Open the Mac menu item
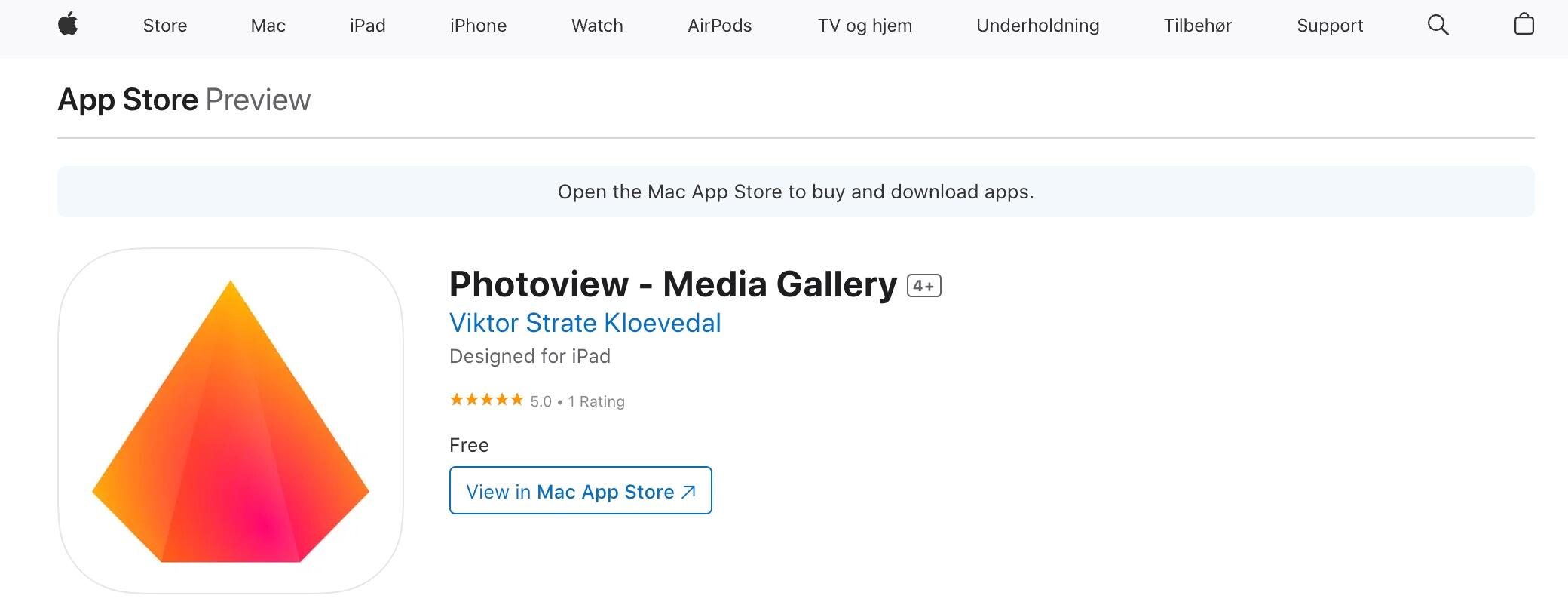The image size is (1568, 614). point(268,26)
